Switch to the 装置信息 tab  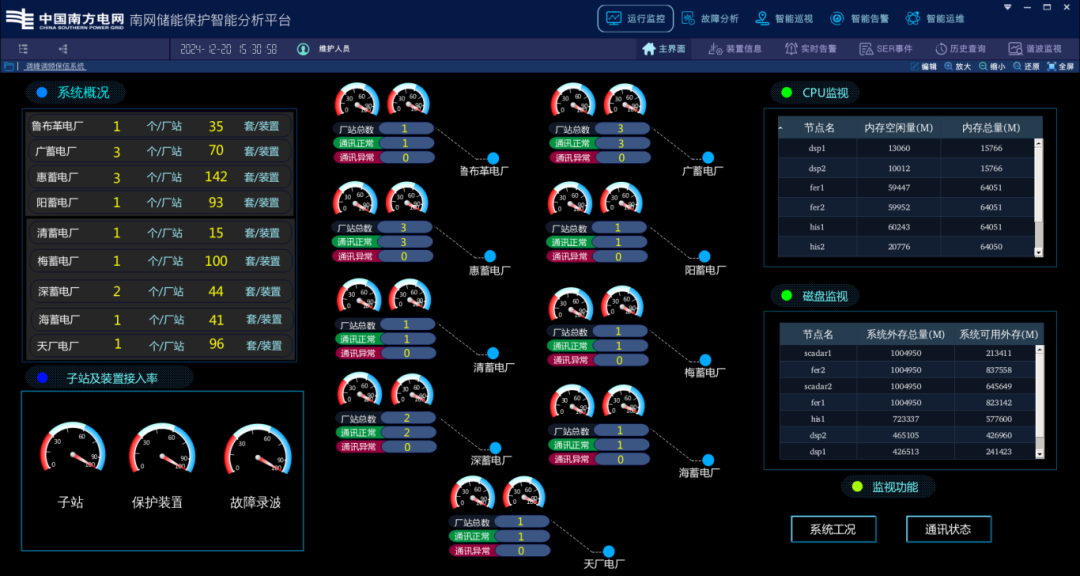(736, 49)
